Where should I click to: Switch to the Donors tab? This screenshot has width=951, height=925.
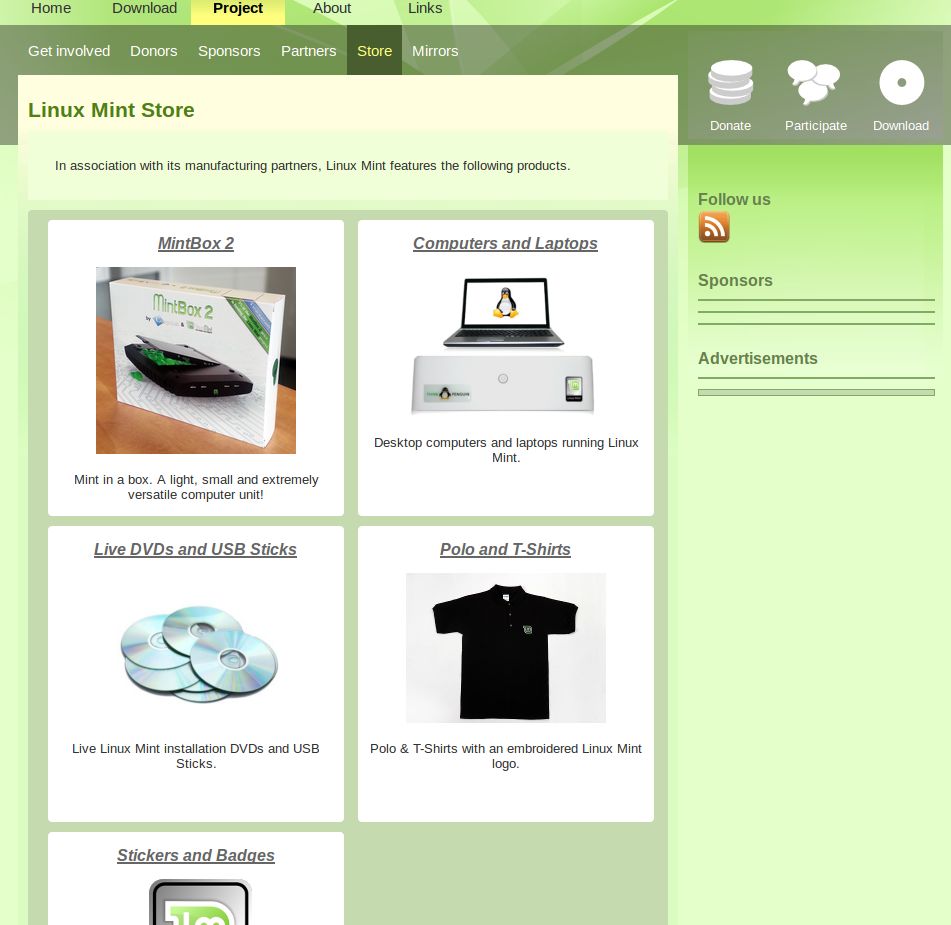pyautogui.click(x=153, y=51)
